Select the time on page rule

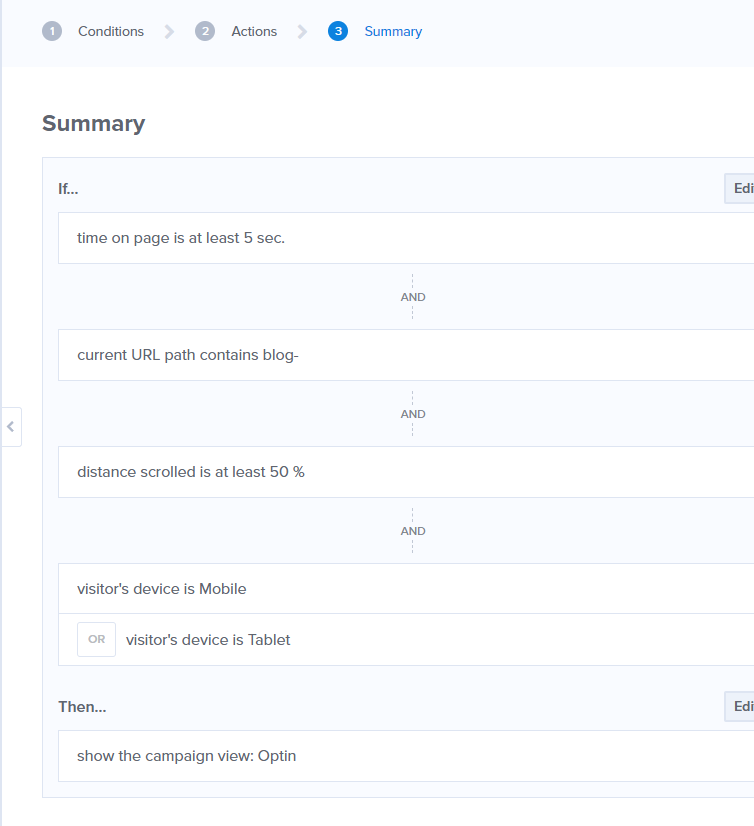pos(406,238)
